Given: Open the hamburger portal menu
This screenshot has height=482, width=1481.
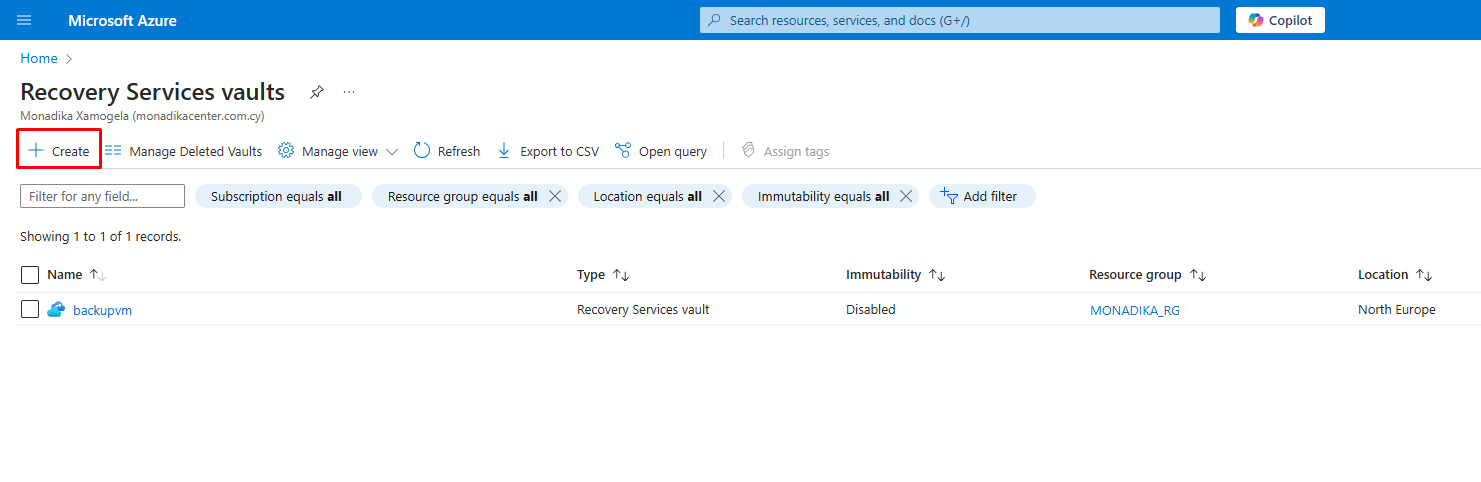Looking at the screenshot, I should click(24, 20).
